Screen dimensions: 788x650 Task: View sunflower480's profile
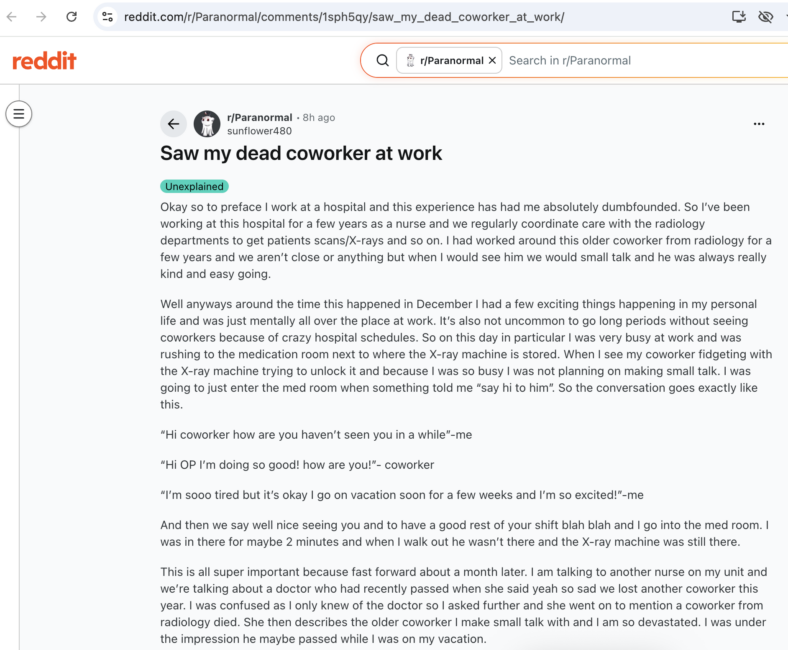pos(259,131)
